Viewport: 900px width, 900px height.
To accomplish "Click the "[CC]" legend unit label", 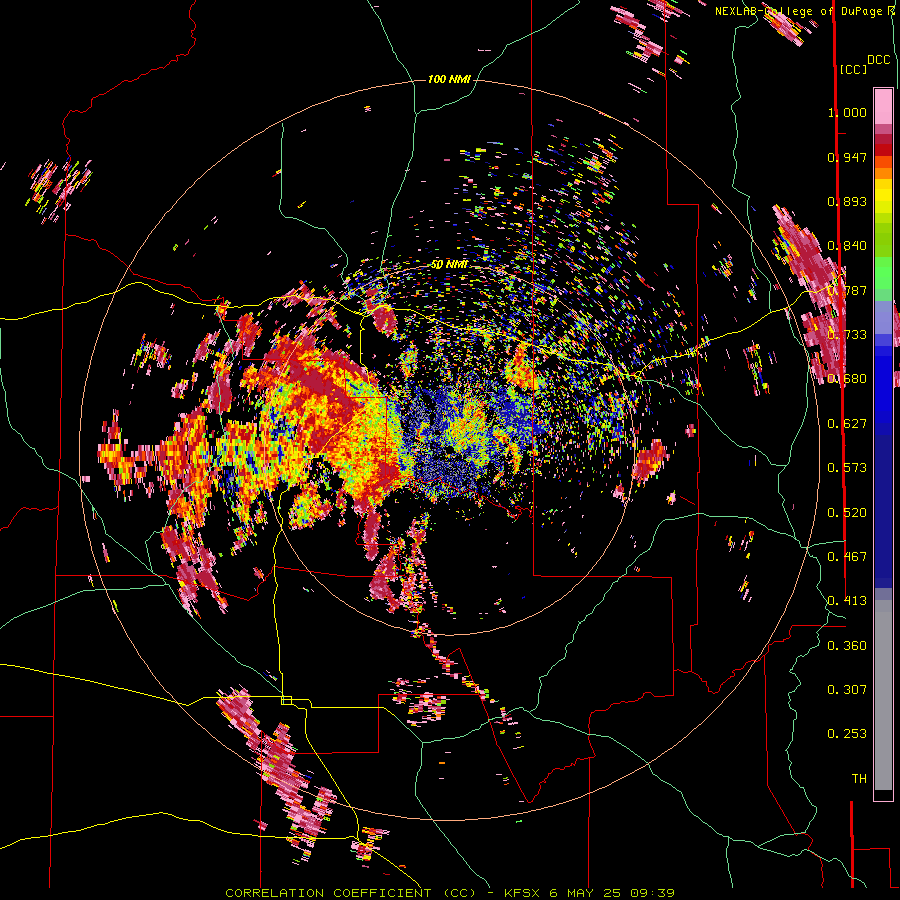I will 853,70.
